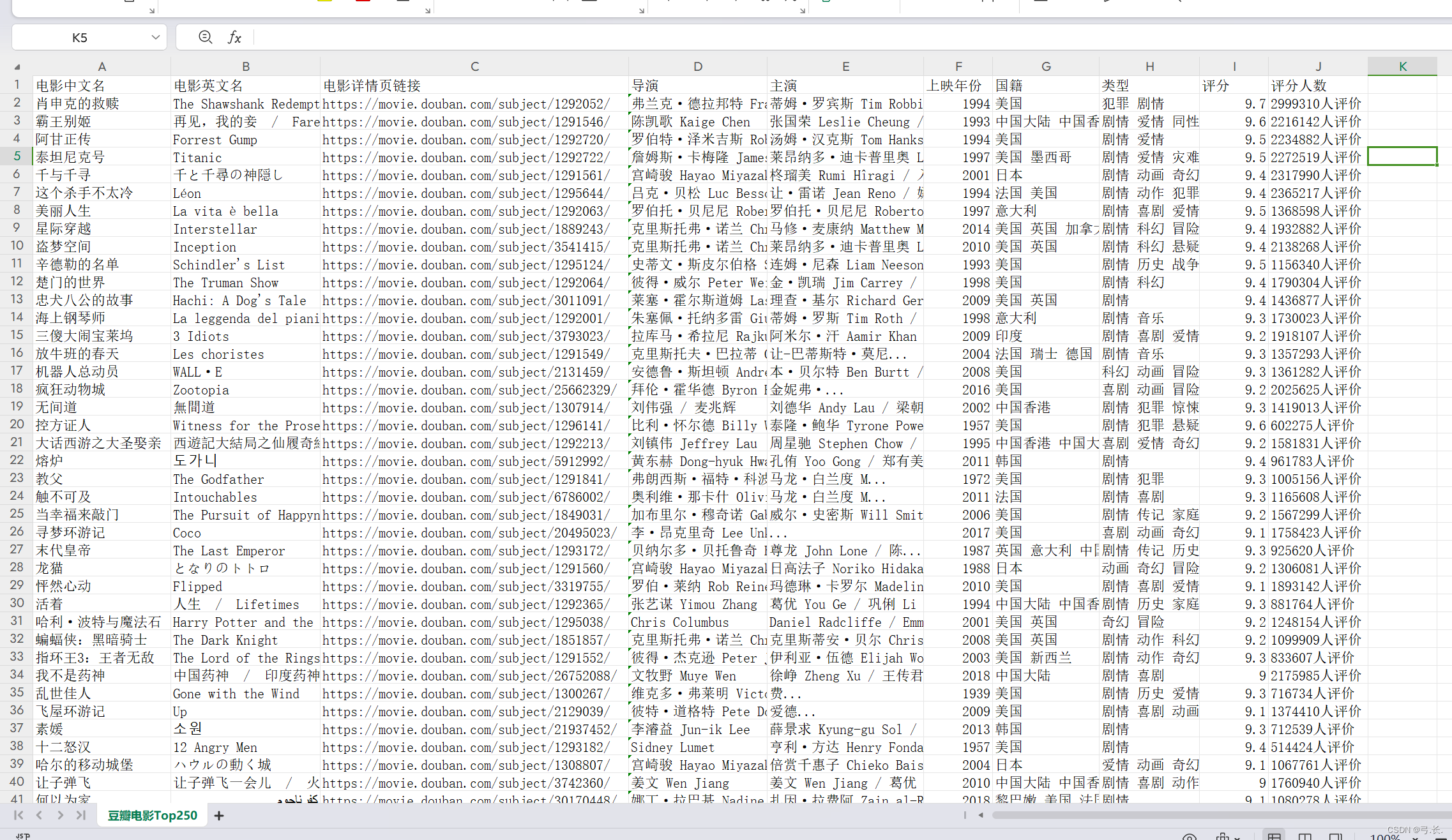Click the Gone with the Wind cell
1452x840 pixels.
(246, 693)
